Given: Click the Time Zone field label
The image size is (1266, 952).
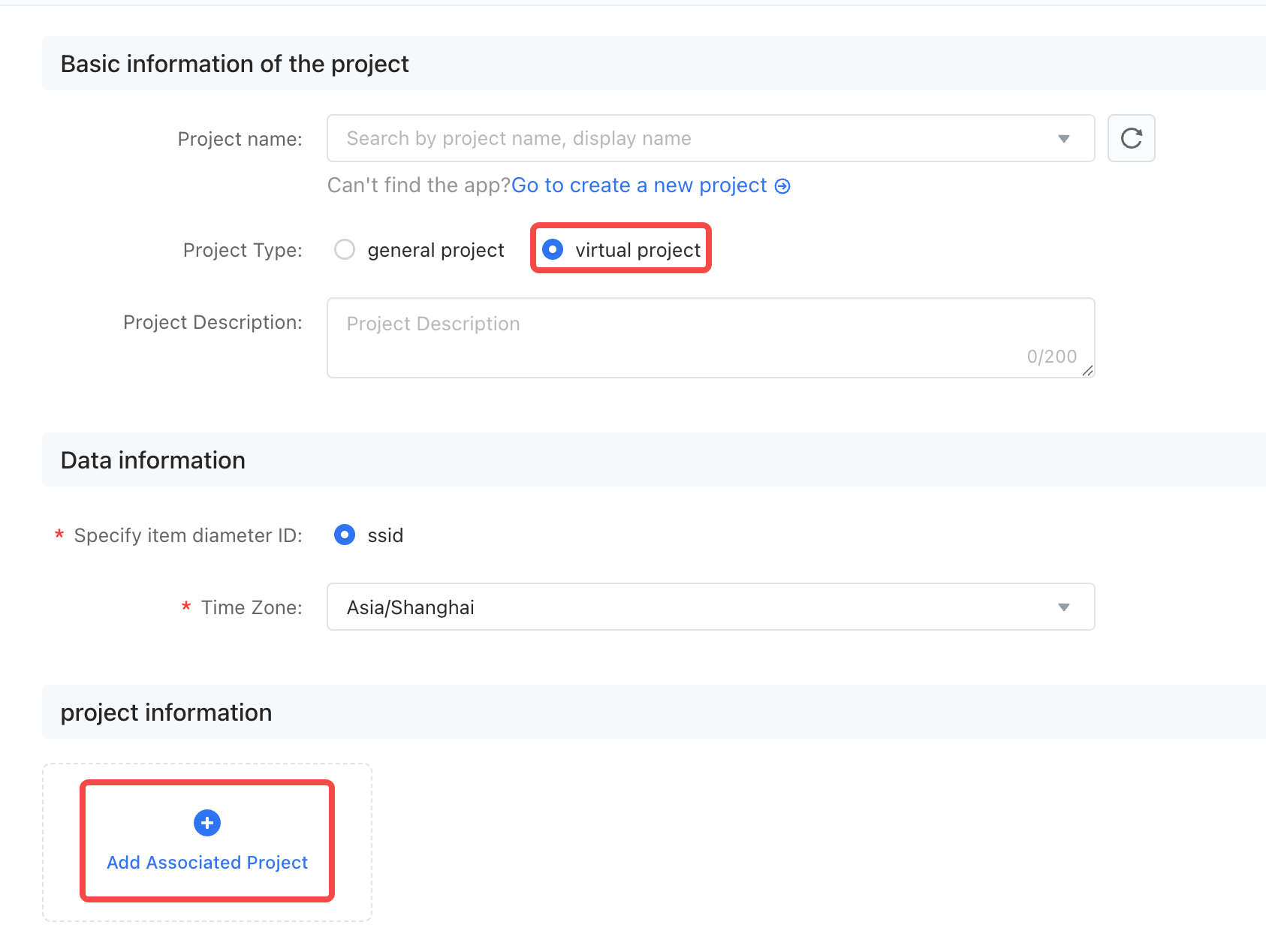Looking at the screenshot, I should pos(252,607).
